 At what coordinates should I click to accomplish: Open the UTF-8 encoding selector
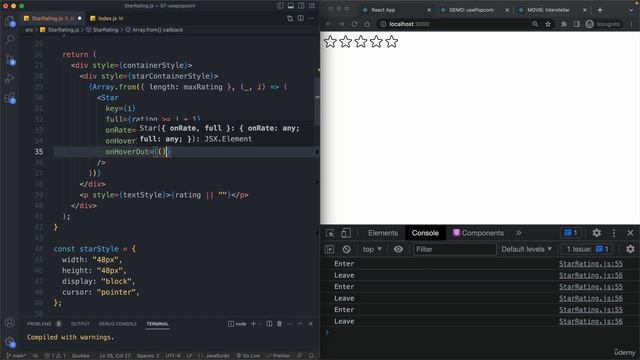pyautogui.click(x=173, y=356)
